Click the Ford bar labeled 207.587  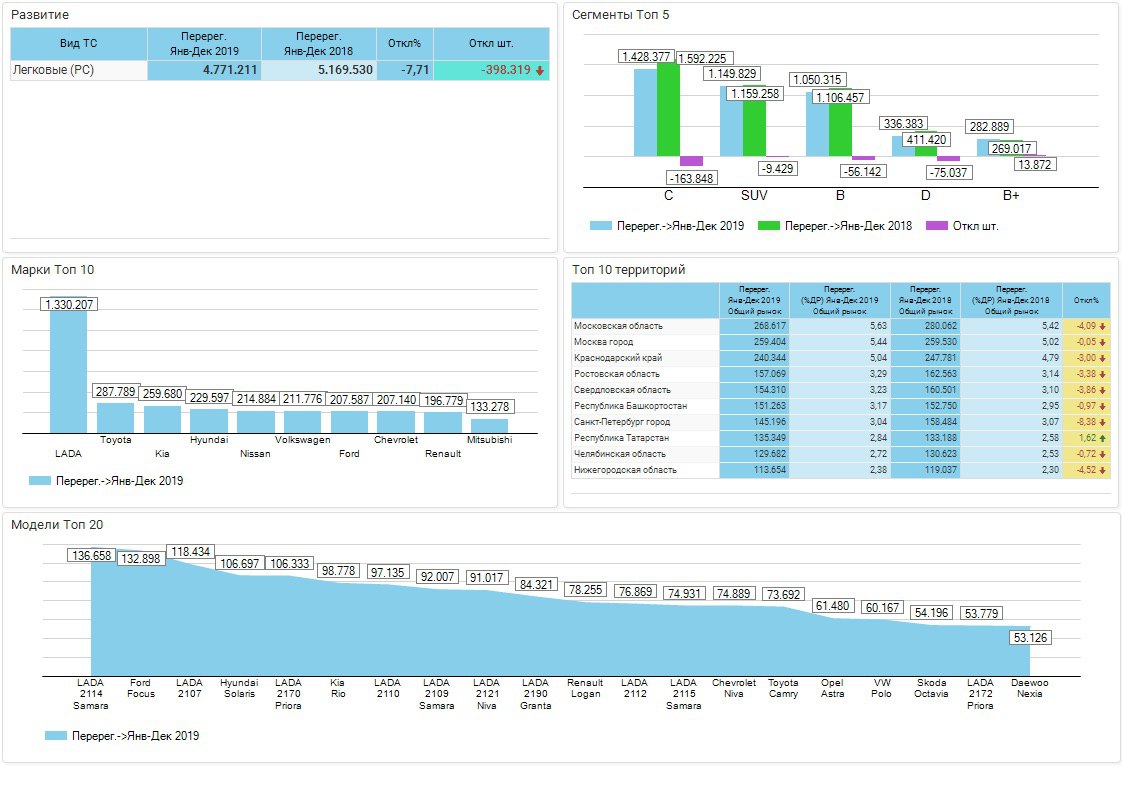(x=349, y=422)
